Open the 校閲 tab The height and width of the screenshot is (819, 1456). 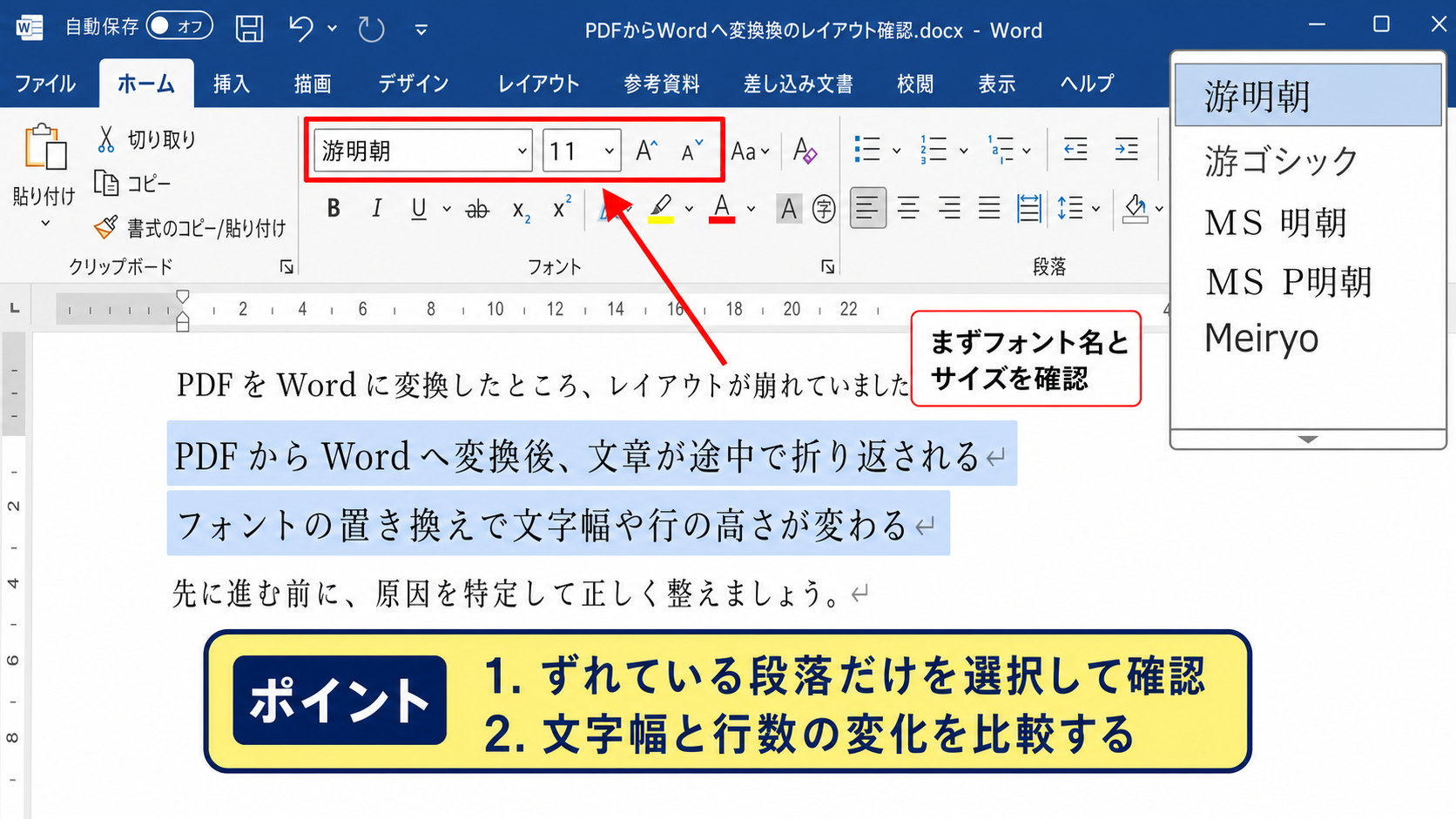(915, 84)
